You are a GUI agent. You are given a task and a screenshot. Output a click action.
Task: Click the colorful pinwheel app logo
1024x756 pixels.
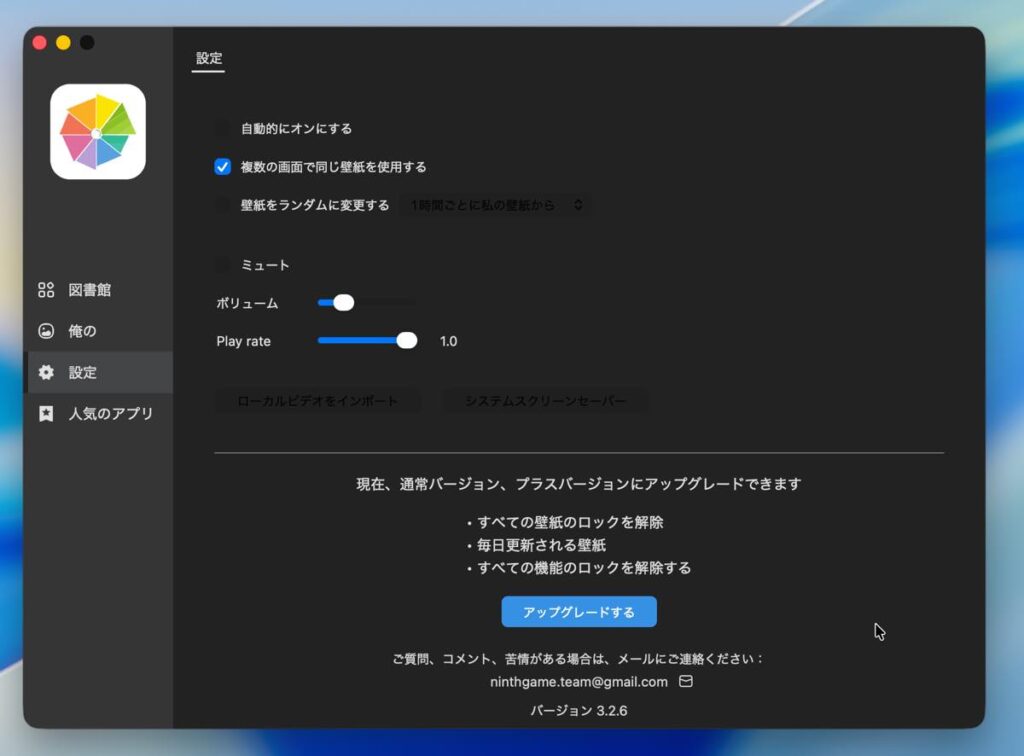coord(98,132)
